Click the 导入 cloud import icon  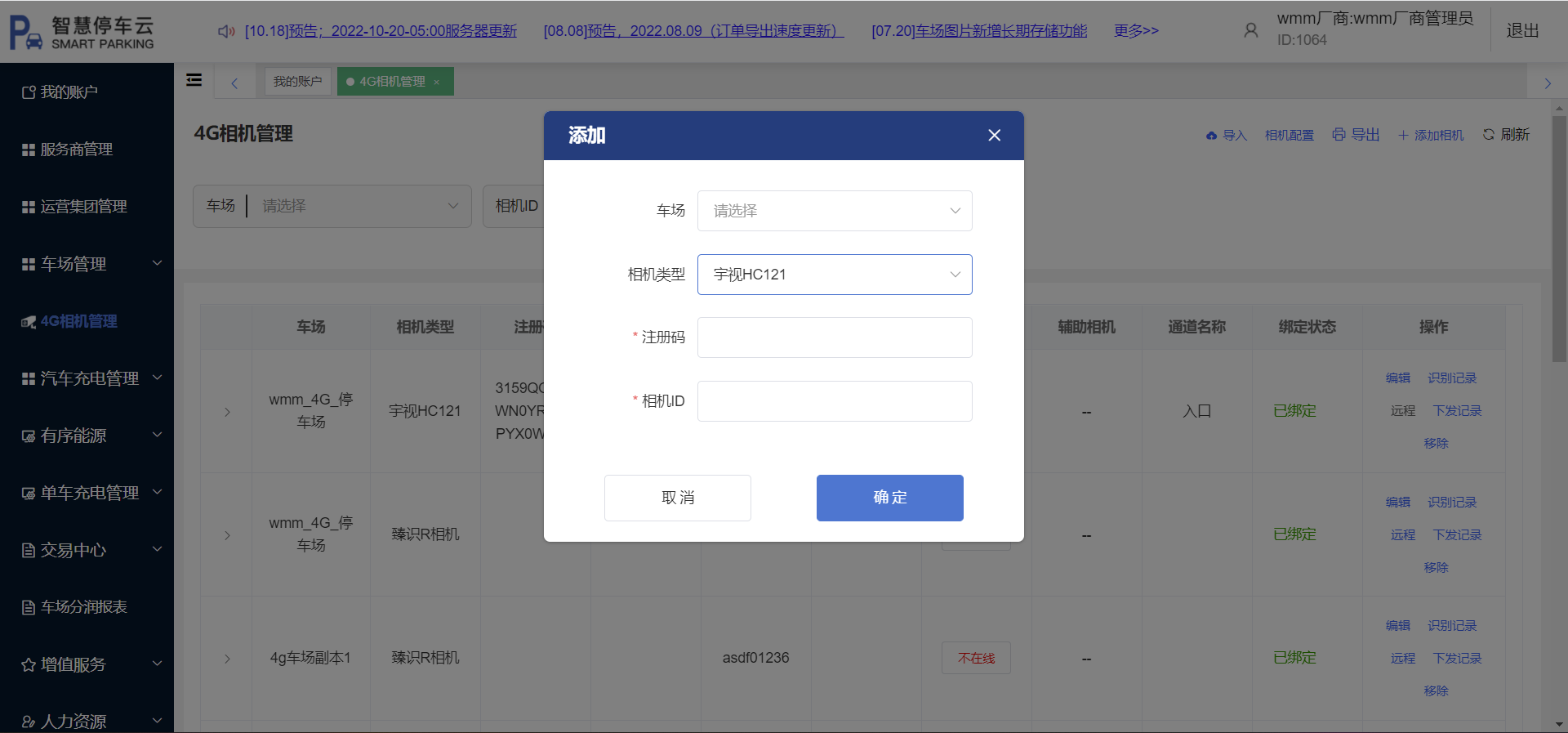[1212, 136]
